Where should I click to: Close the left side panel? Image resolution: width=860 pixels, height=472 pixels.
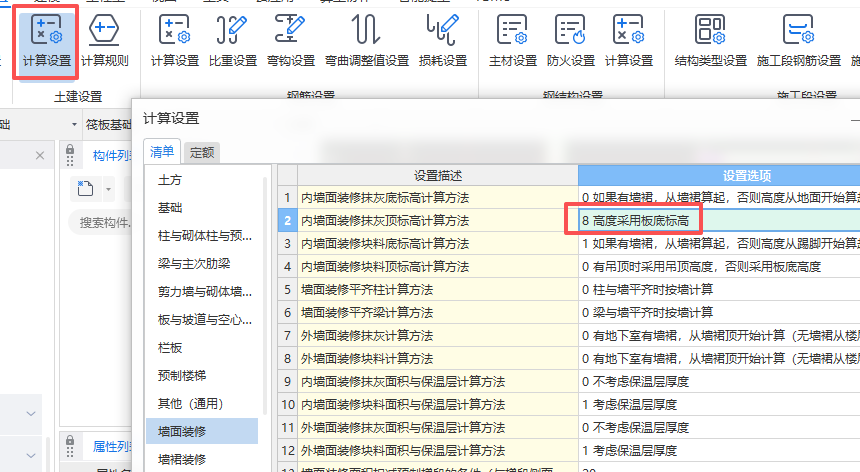[x=39, y=156]
